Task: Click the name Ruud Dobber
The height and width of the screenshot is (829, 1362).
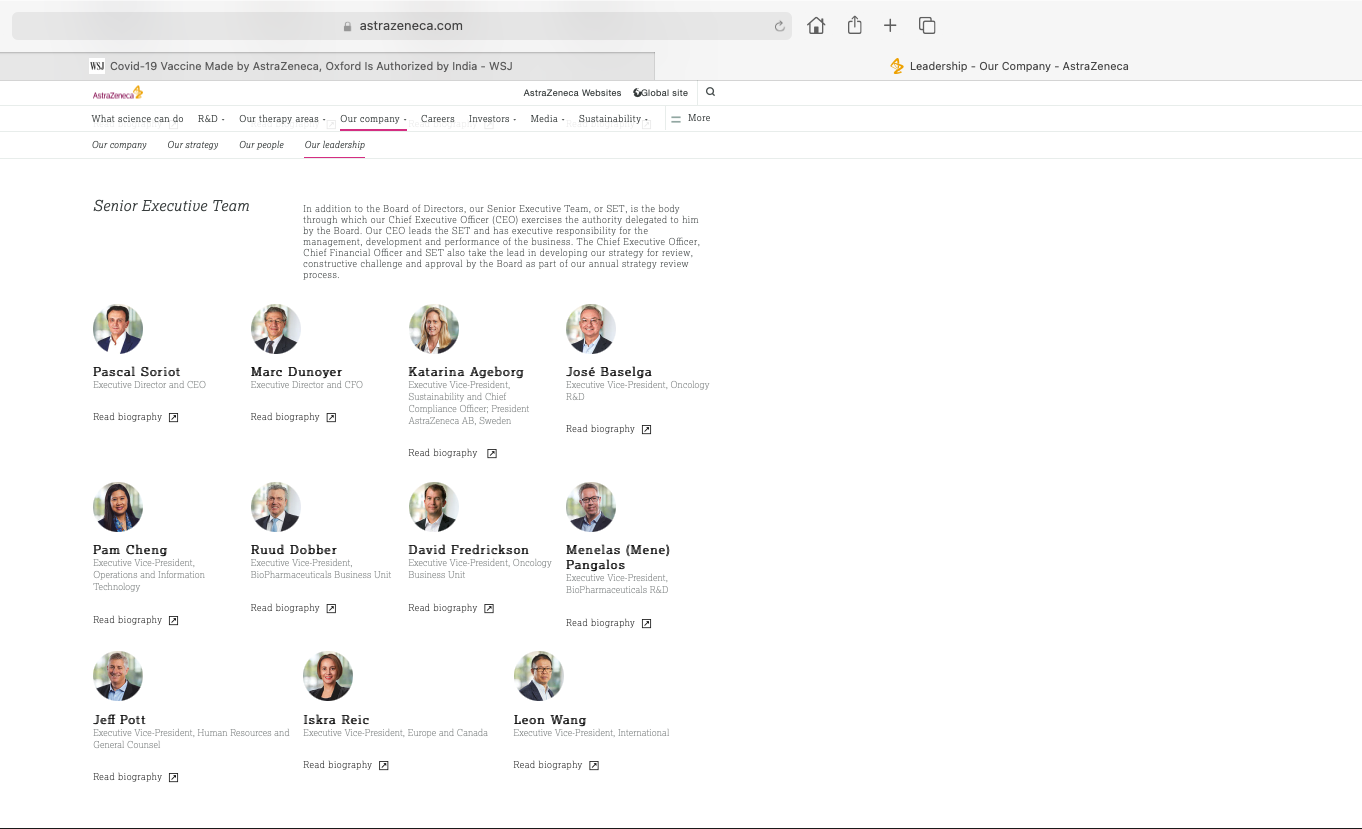Action: 294,550
